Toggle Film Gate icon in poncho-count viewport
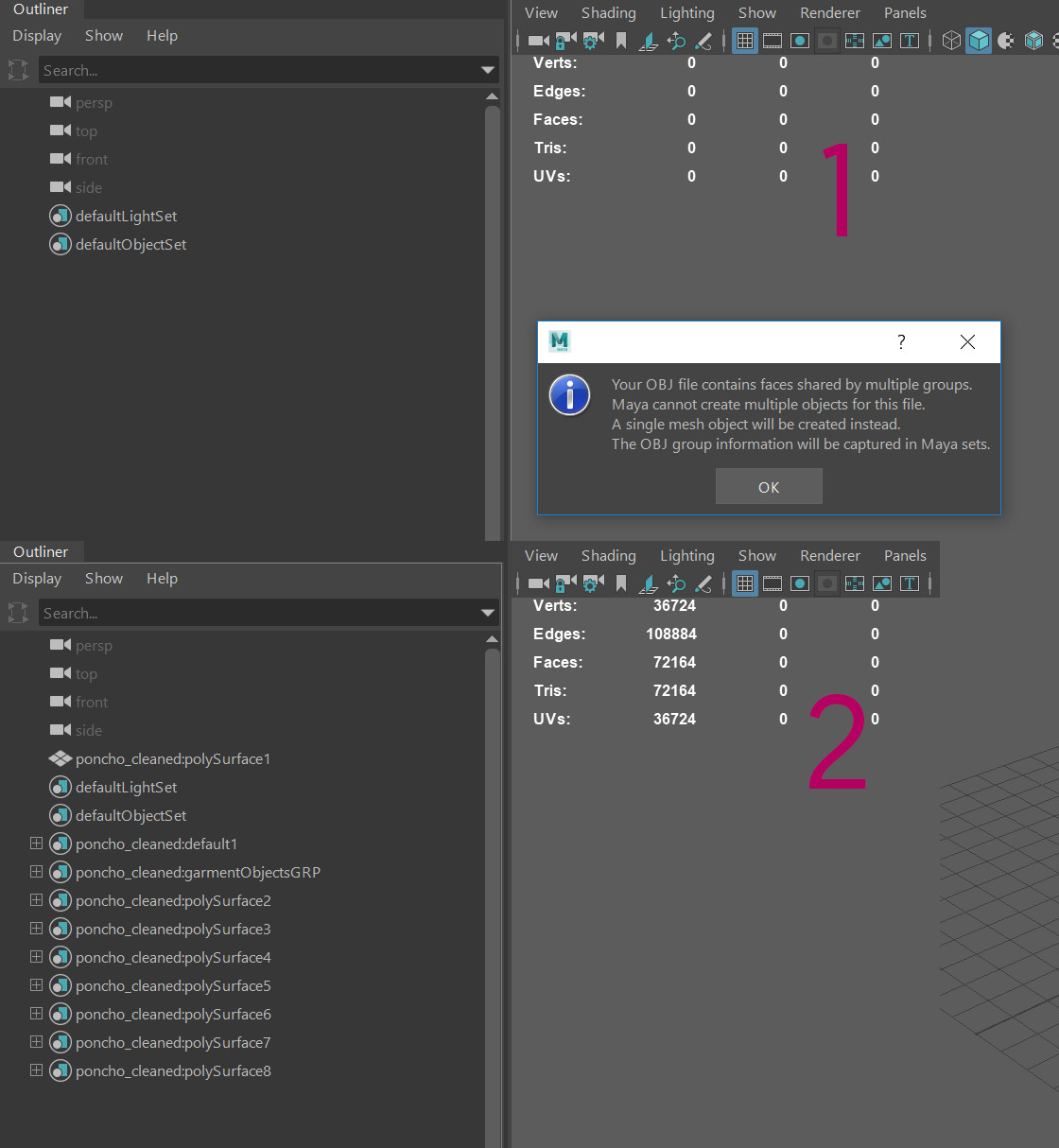 pos(773,583)
